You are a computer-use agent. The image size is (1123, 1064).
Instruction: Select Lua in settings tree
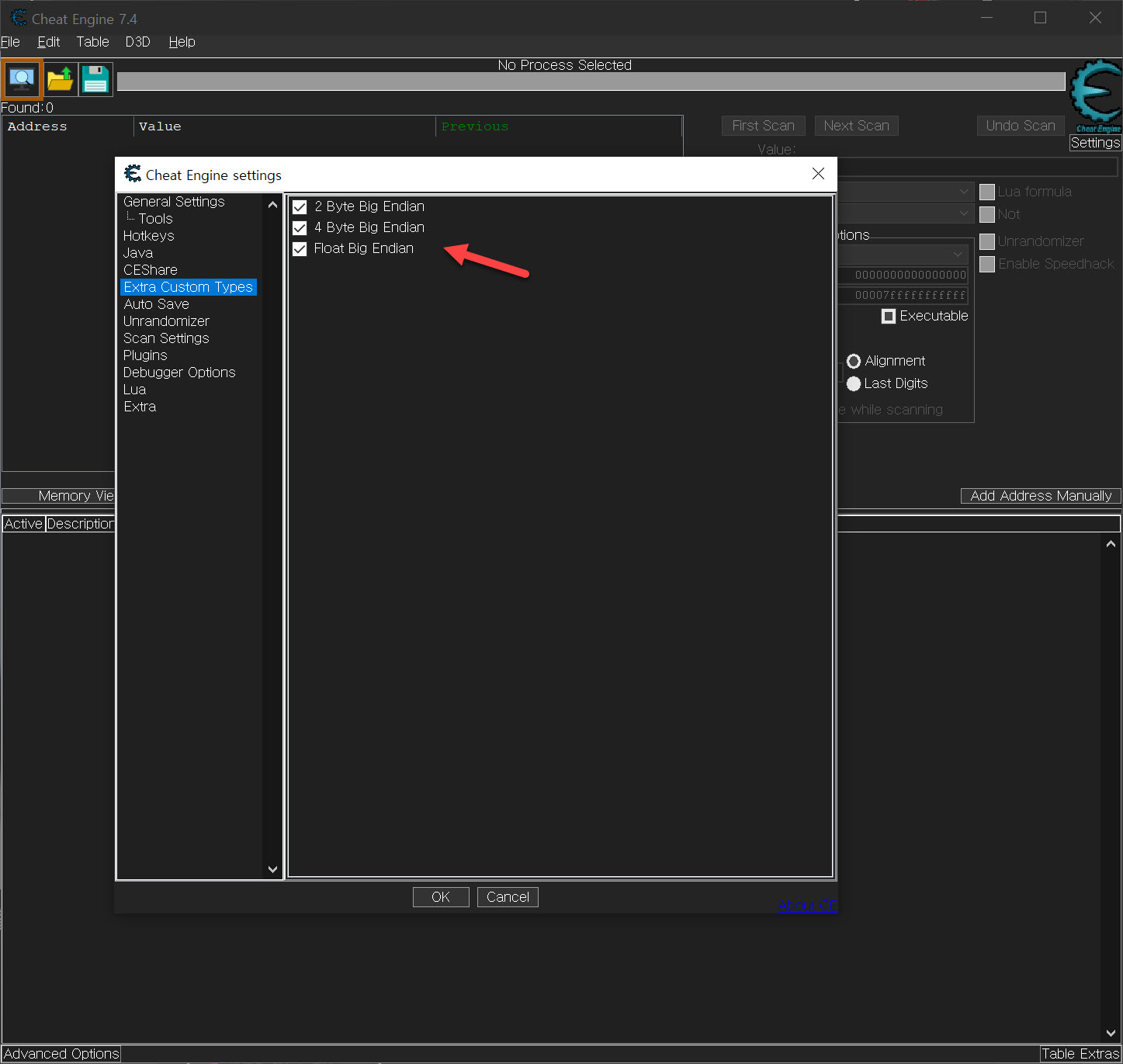click(x=134, y=390)
